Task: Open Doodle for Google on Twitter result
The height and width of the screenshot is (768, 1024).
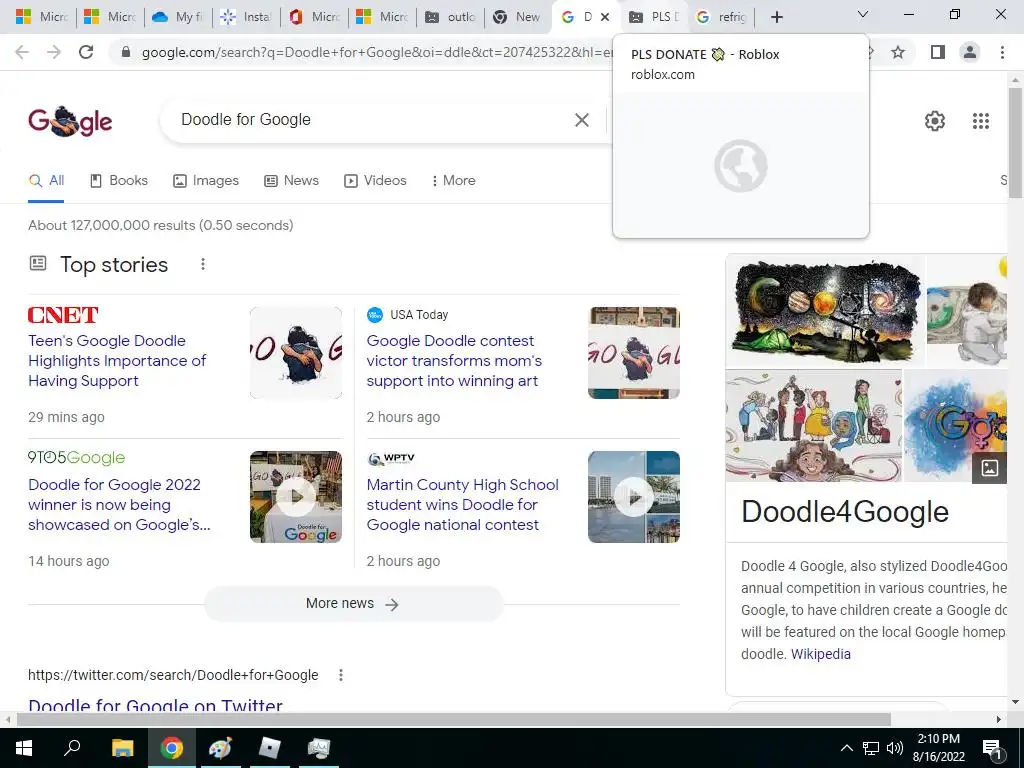Action: pyautogui.click(x=155, y=705)
